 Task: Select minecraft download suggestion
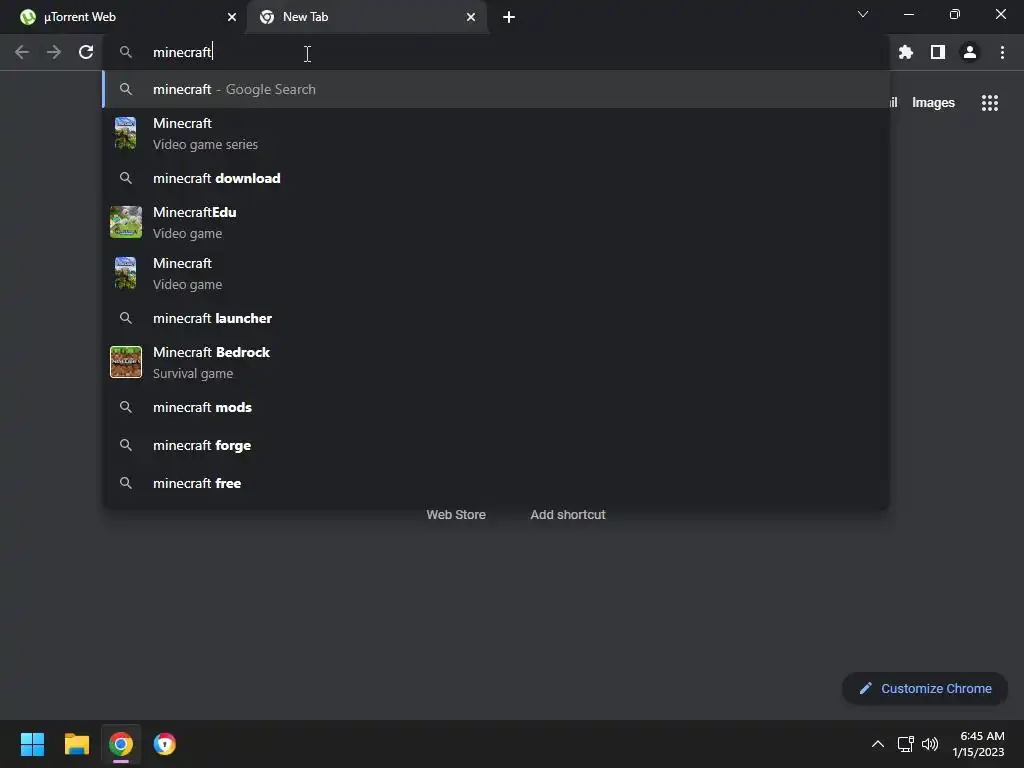click(x=496, y=178)
